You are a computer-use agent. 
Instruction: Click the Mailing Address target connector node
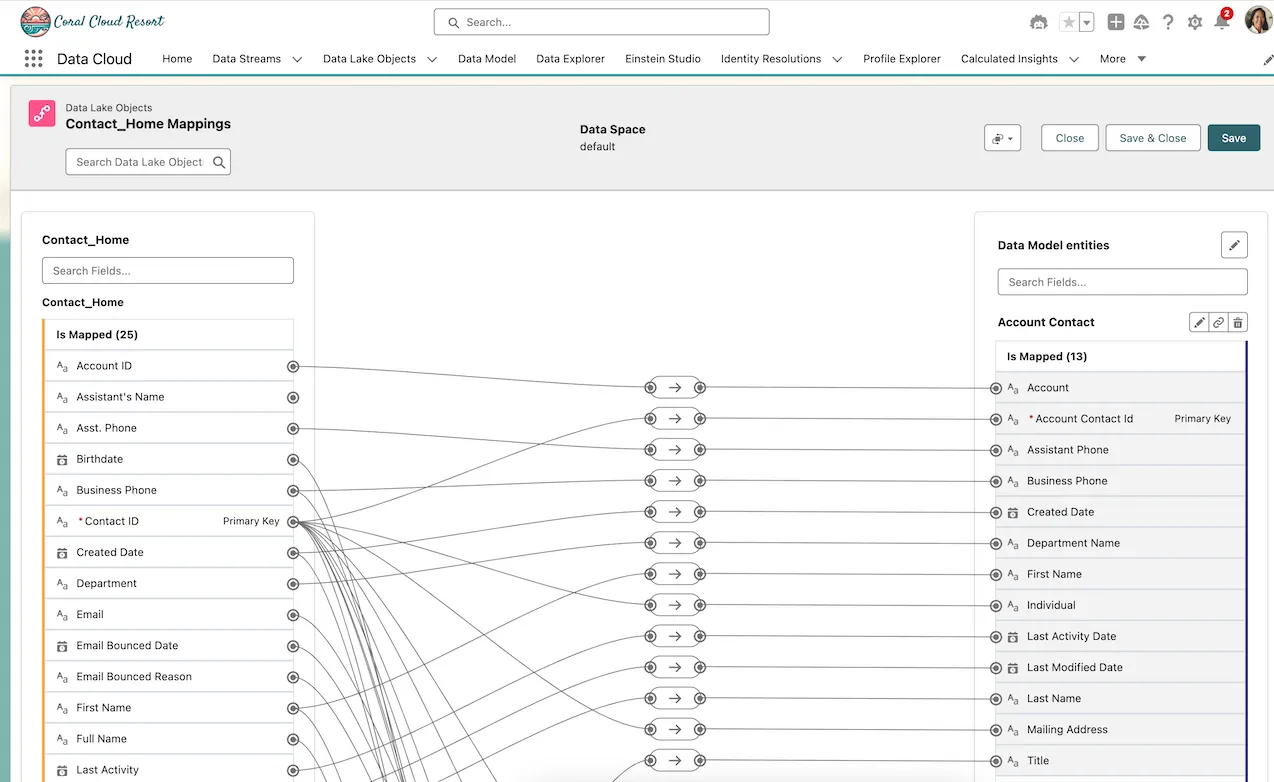[996, 730]
